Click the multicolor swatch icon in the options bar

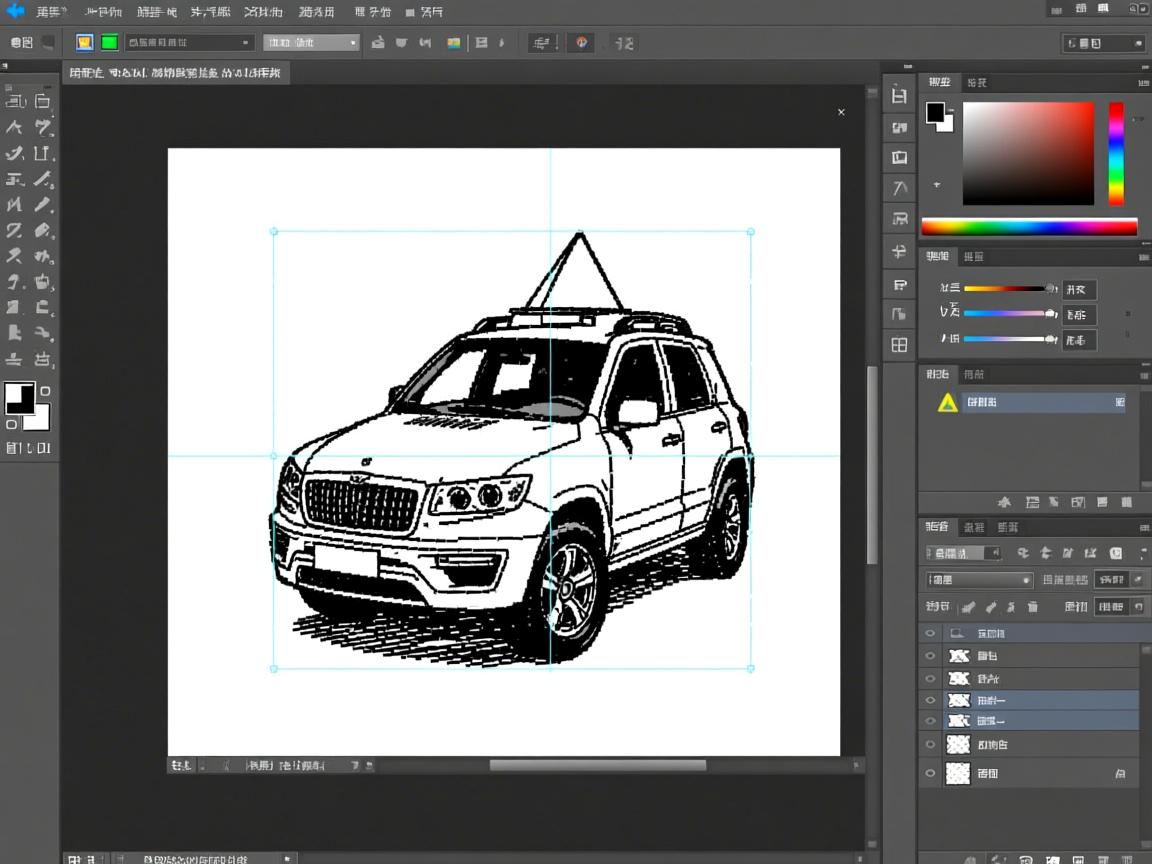pyautogui.click(x=453, y=43)
